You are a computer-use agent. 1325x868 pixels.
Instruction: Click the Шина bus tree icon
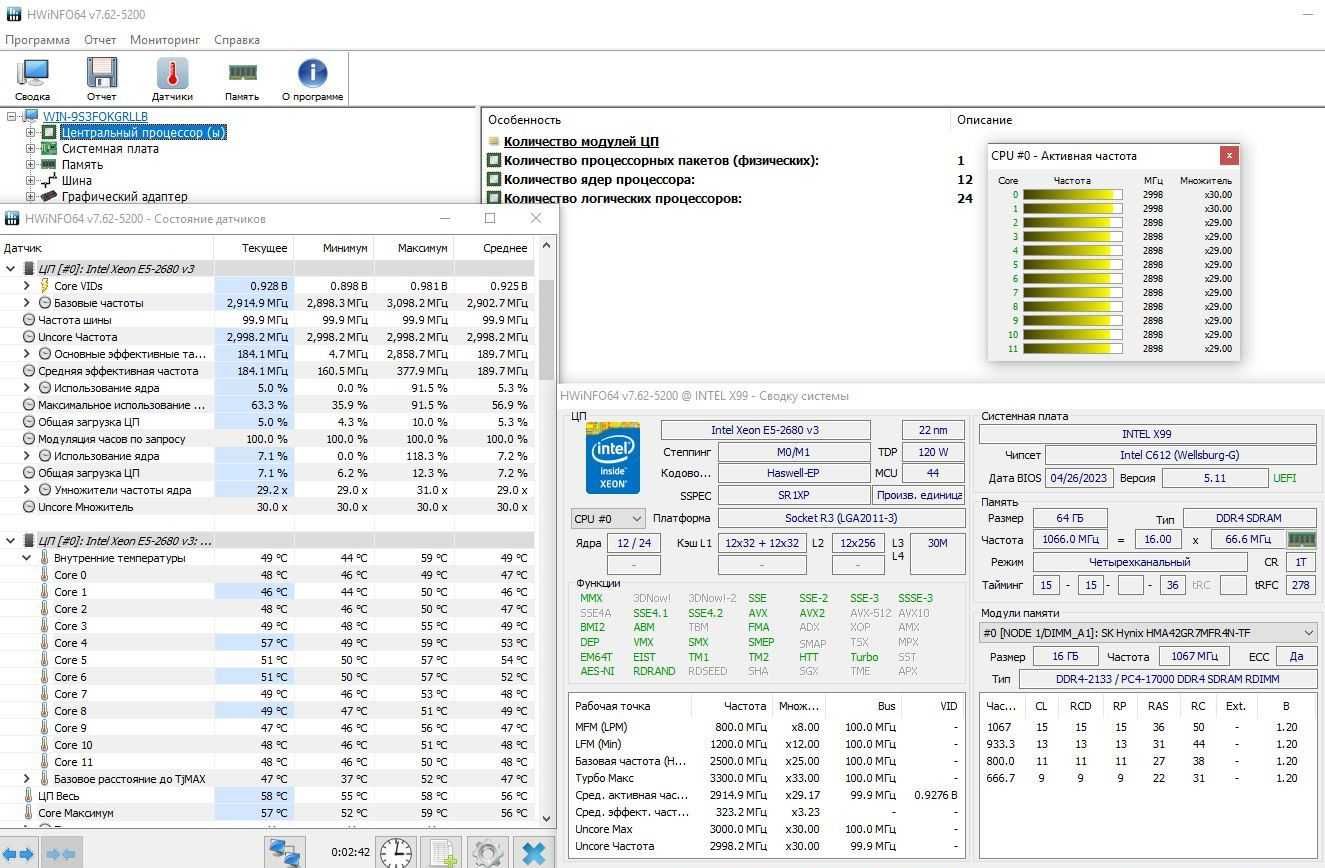point(49,180)
